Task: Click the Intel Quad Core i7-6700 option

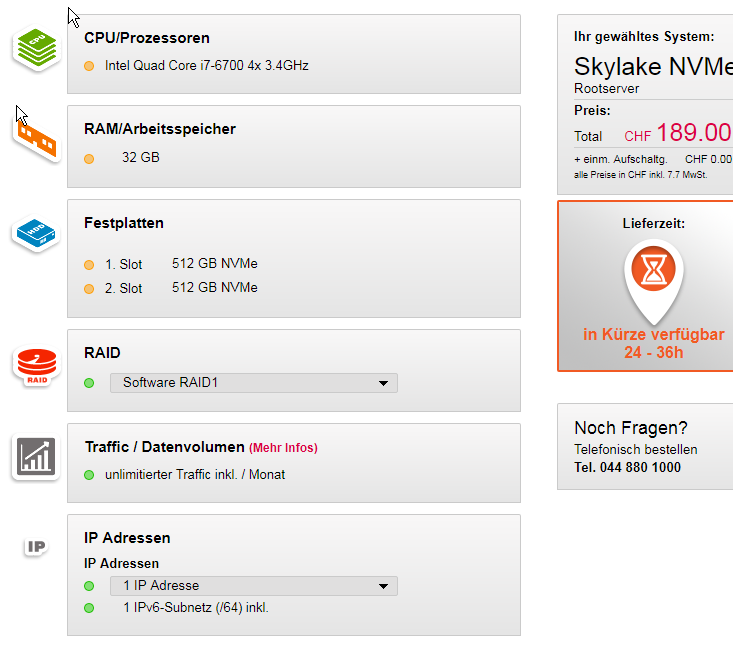Action: coord(207,65)
